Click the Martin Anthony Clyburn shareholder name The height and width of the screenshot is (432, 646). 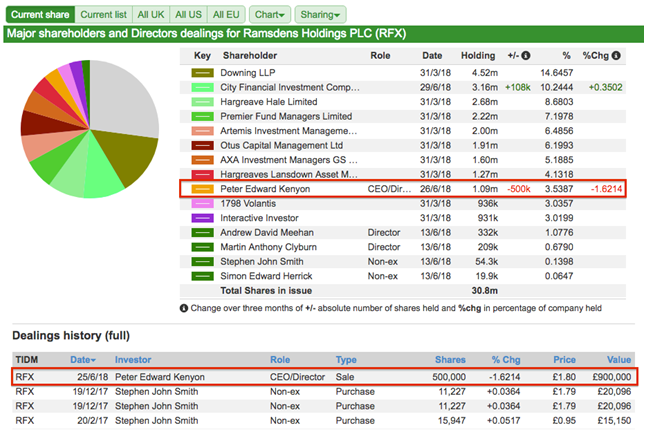pyautogui.click(x=269, y=247)
